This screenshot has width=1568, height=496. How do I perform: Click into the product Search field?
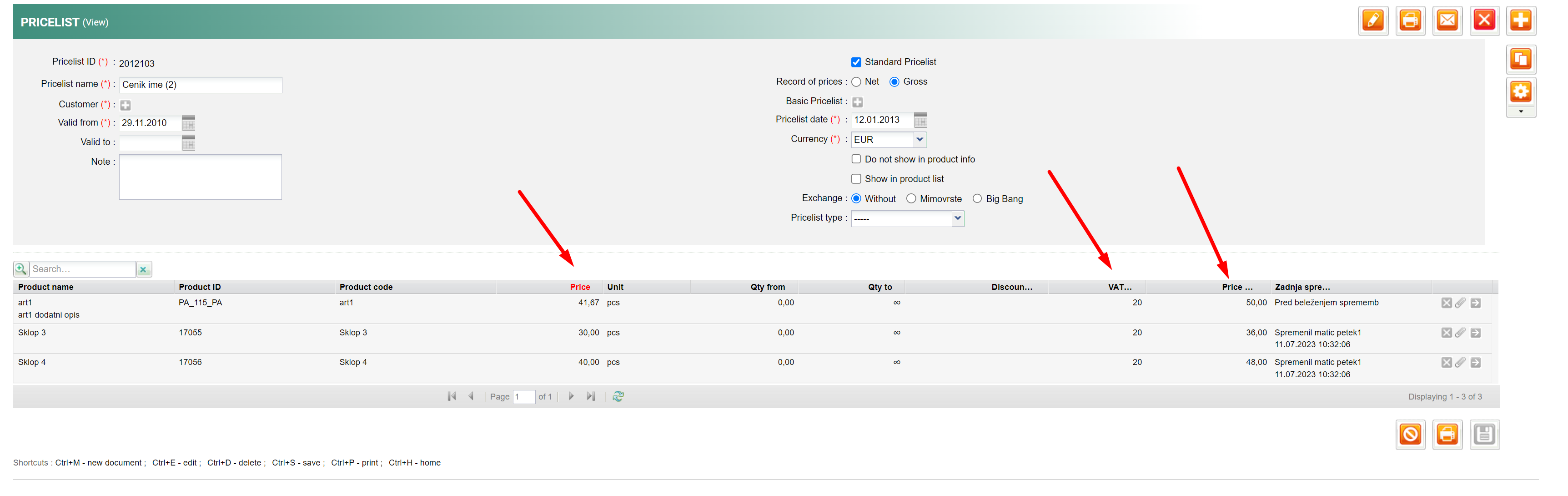(x=82, y=269)
